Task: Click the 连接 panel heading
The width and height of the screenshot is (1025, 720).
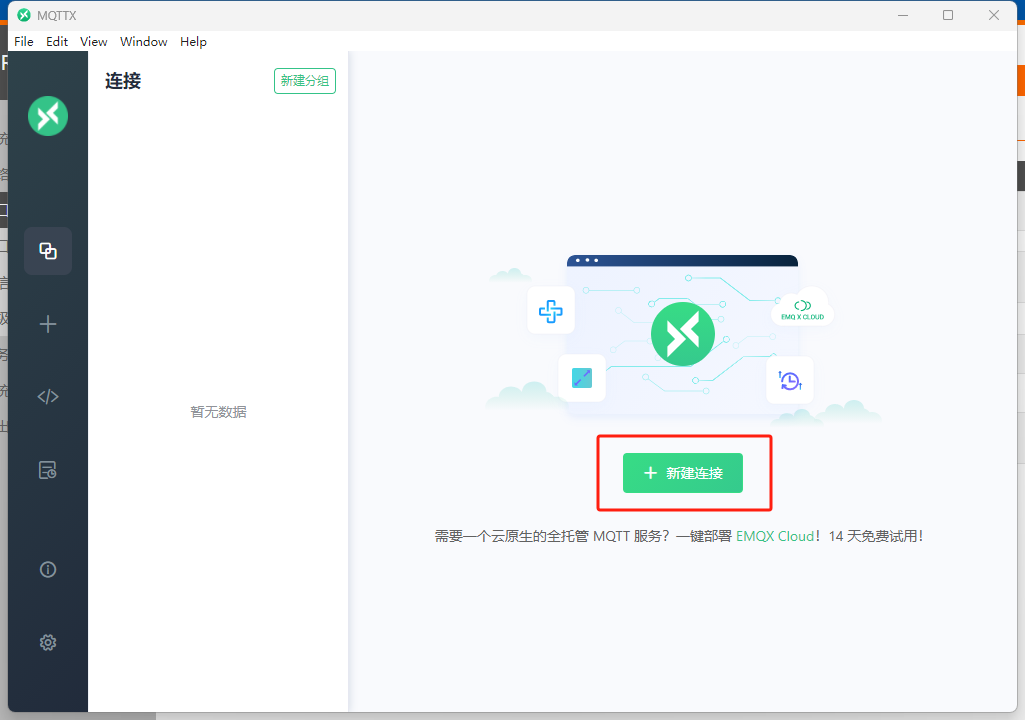Action: point(123,81)
